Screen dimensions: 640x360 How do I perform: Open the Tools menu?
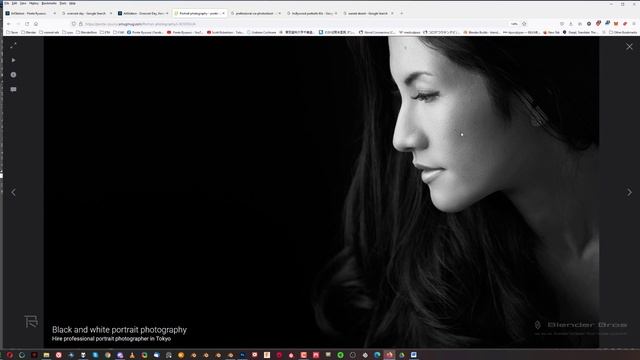63,3
